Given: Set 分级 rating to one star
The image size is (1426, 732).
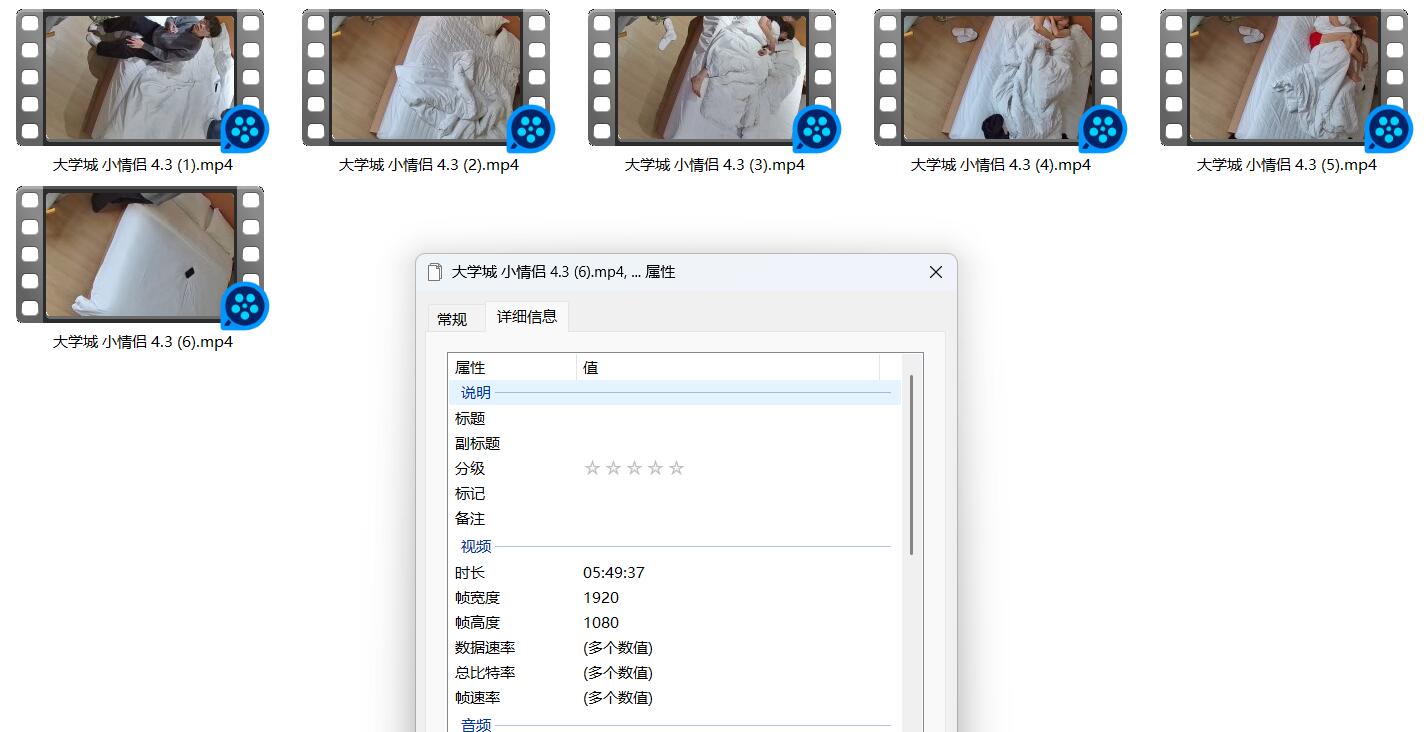Looking at the screenshot, I should click(x=592, y=468).
